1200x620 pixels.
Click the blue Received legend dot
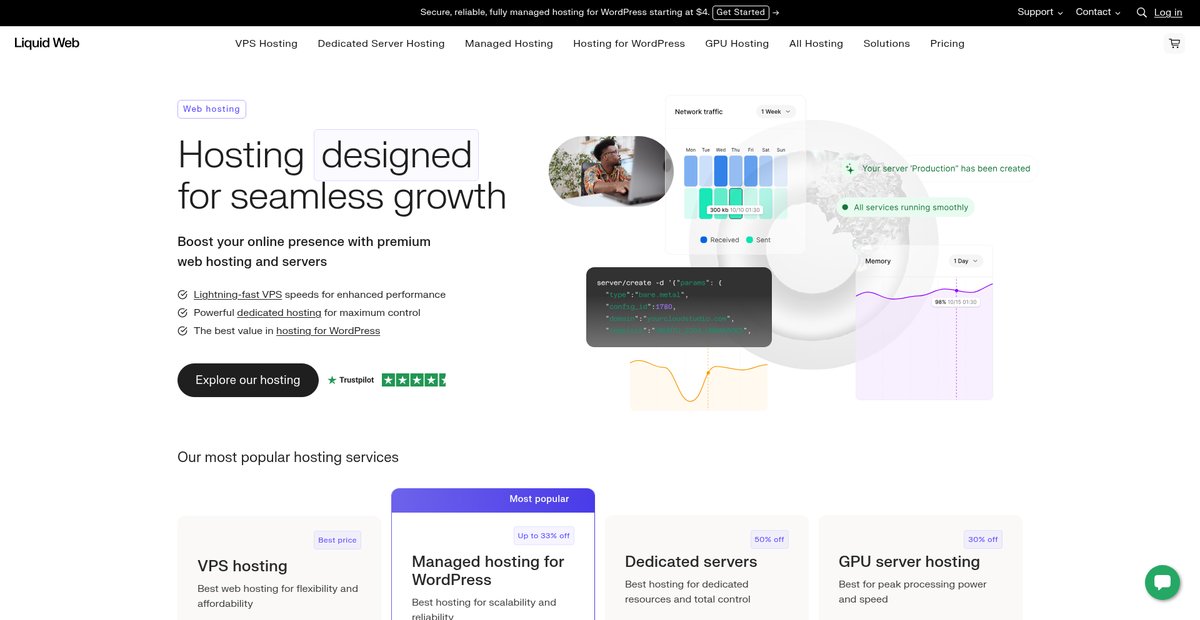tap(704, 240)
